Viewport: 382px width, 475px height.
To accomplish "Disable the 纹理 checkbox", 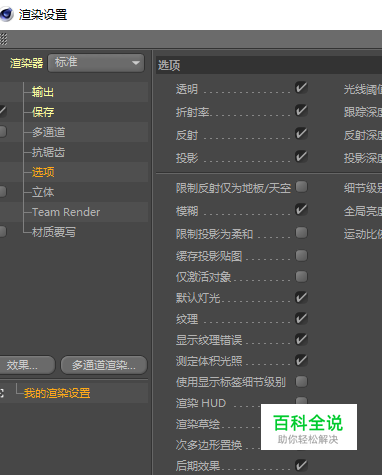I will click(301, 318).
